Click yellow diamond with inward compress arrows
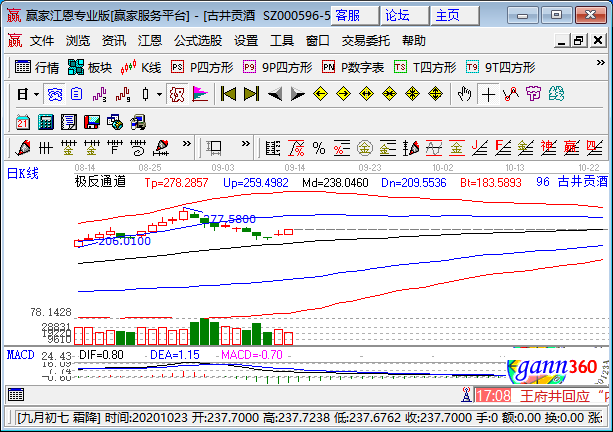Viewport: 613px width, 432px height. (x=389, y=94)
